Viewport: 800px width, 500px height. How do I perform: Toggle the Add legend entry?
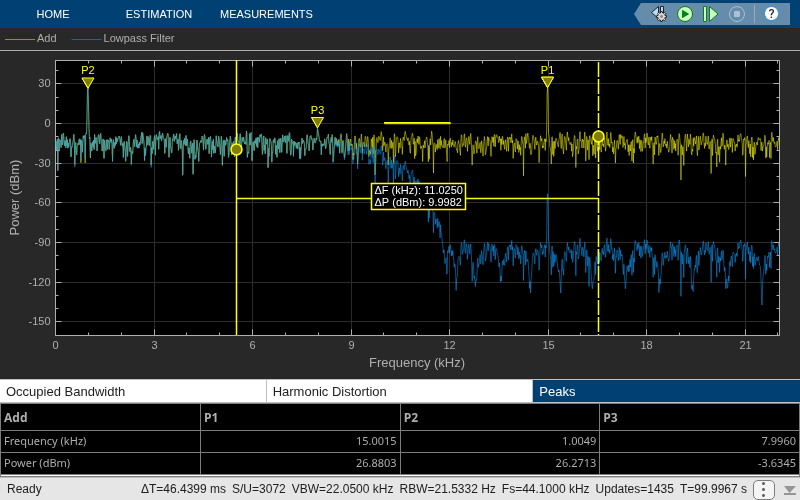[31, 38]
